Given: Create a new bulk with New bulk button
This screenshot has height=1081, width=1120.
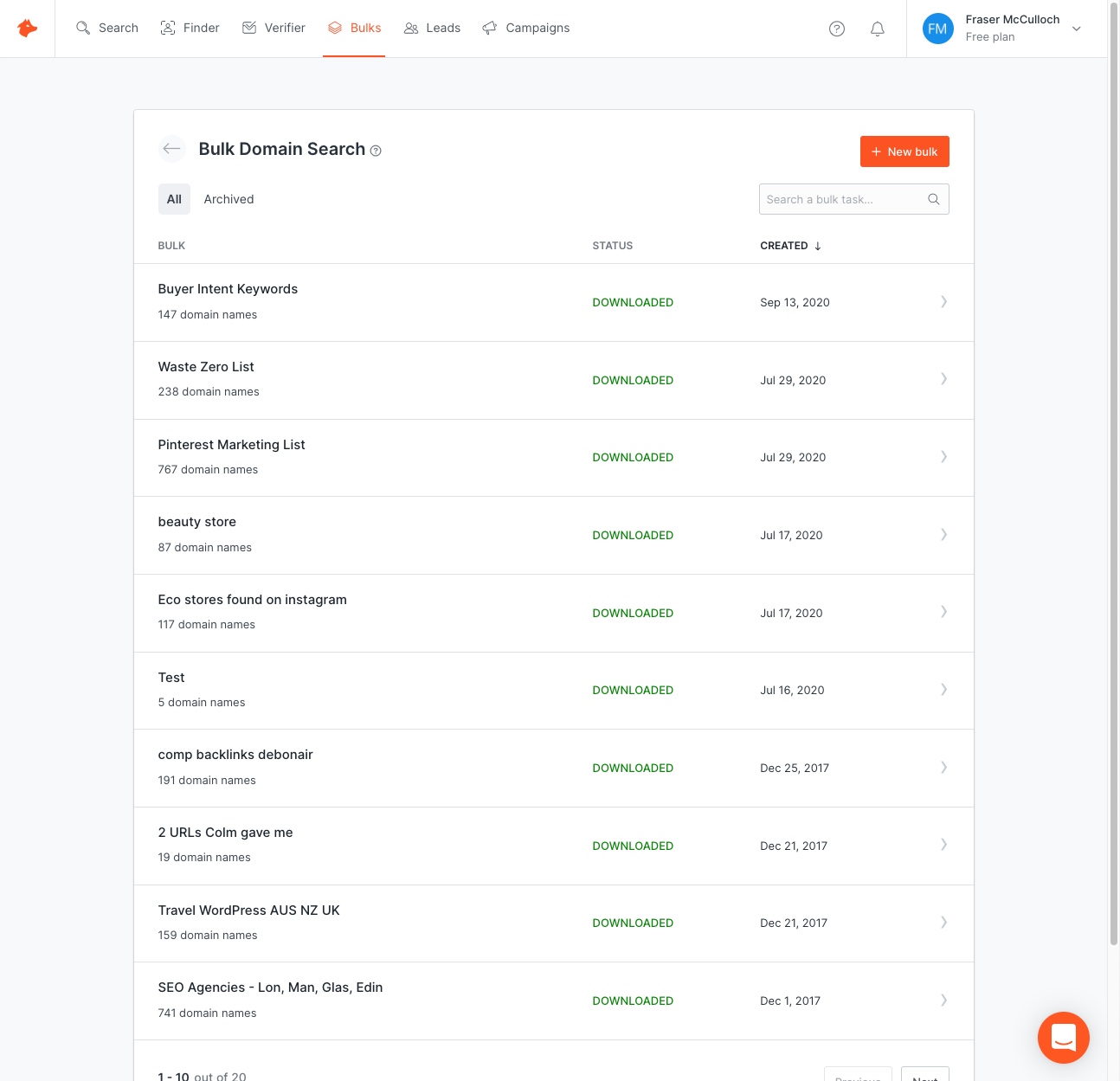Looking at the screenshot, I should coord(904,151).
